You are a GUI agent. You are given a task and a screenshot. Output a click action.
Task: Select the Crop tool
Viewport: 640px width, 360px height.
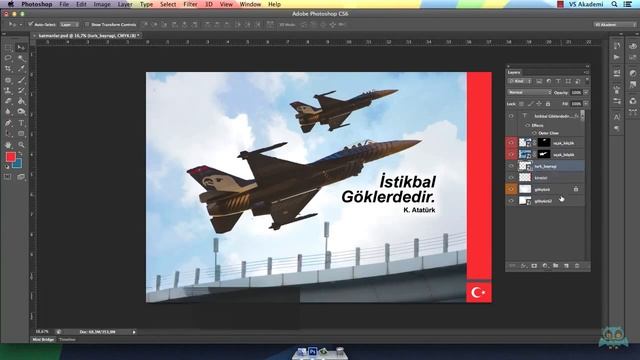tap(8, 69)
